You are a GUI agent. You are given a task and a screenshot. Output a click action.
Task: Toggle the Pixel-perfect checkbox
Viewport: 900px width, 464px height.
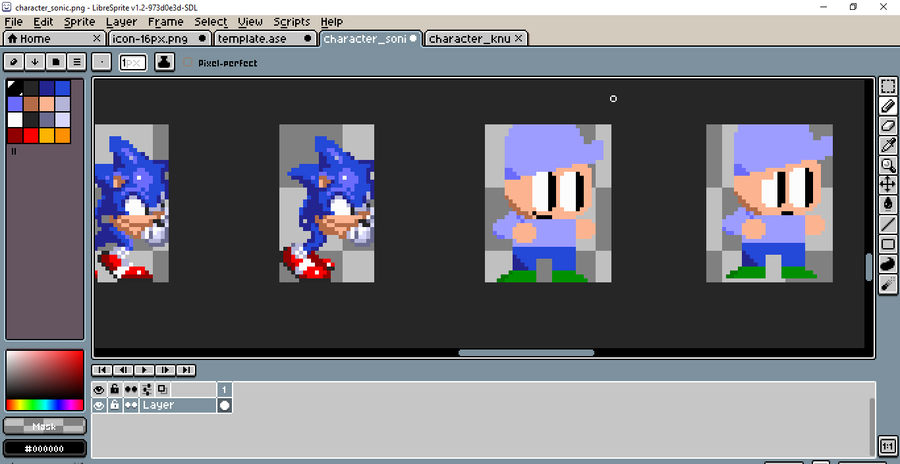pyautogui.click(x=188, y=62)
